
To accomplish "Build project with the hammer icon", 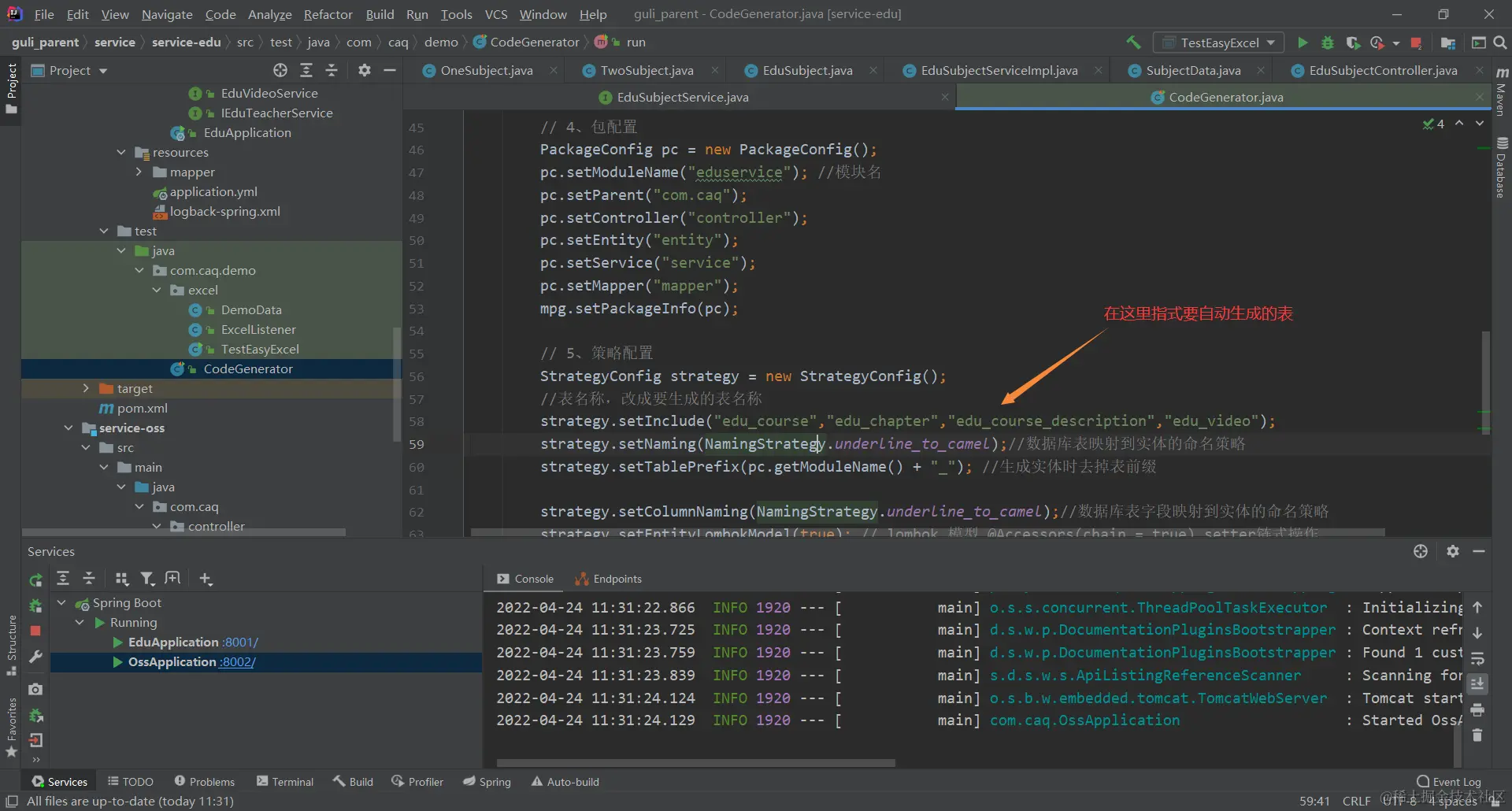I will coord(1133,43).
